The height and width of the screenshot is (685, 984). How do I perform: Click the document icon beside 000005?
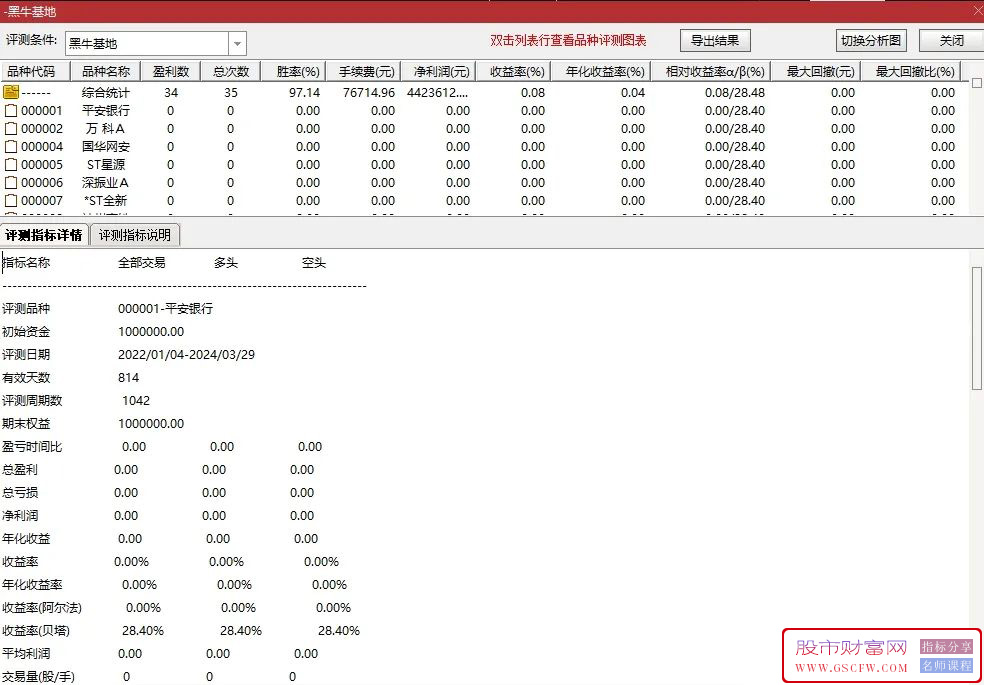click(x=11, y=165)
